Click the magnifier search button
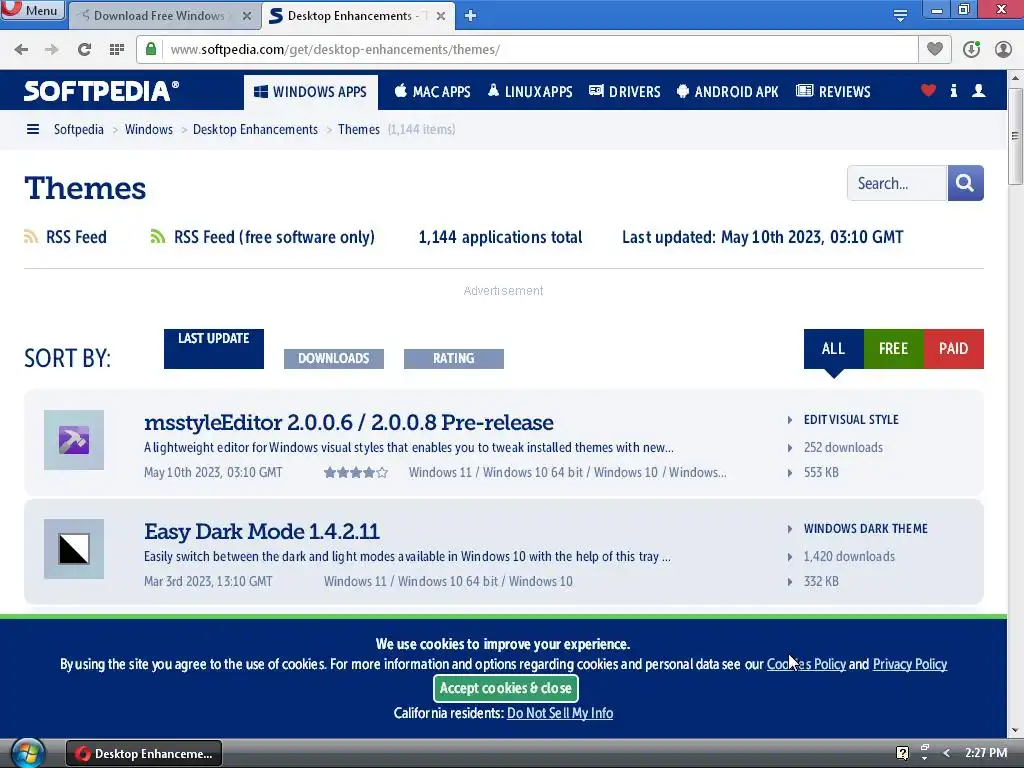Image resolution: width=1024 pixels, height=768 pixels. tap(965, 183)
